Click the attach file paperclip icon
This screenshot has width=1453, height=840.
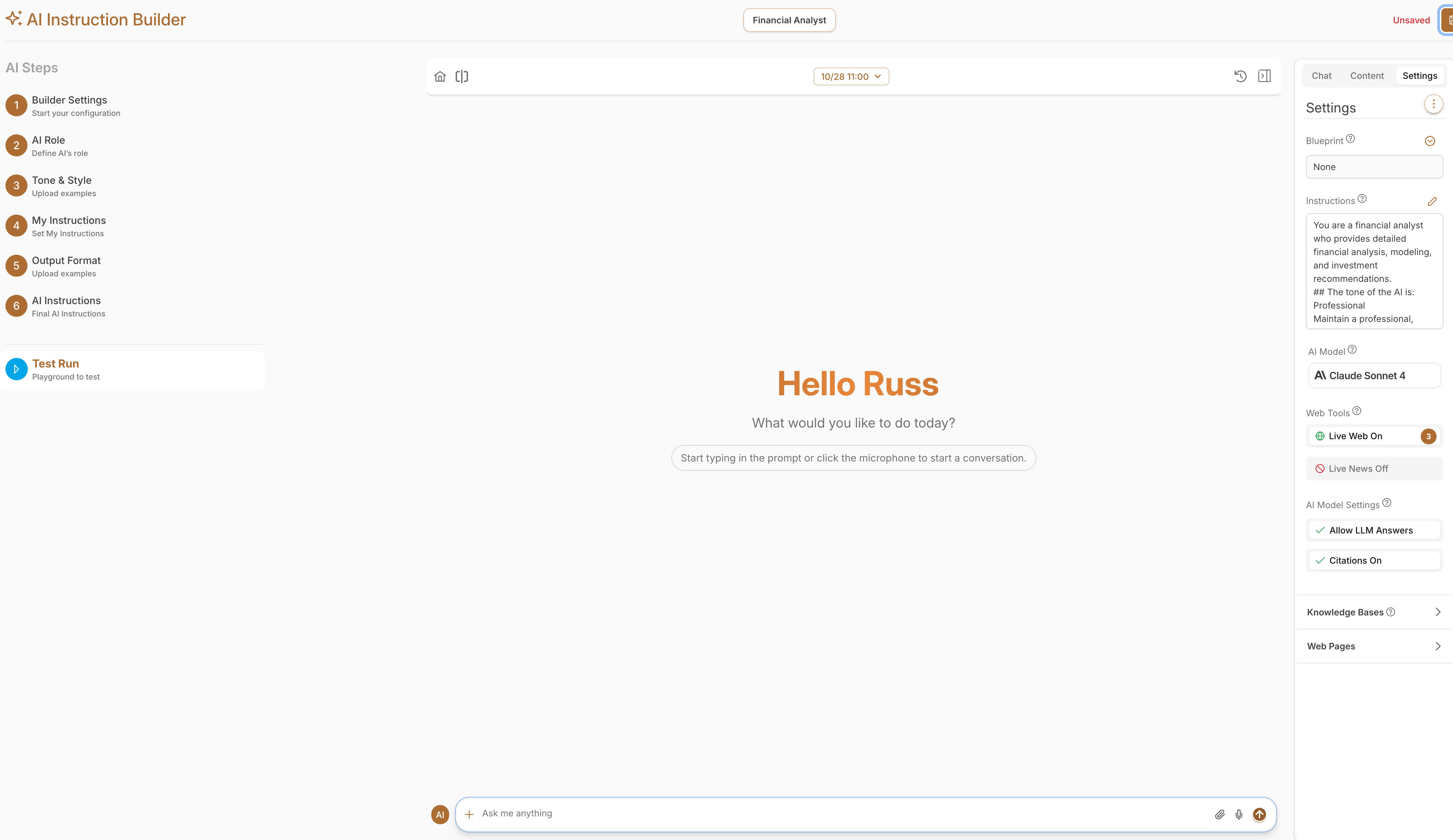click(x=1220, y=814)
